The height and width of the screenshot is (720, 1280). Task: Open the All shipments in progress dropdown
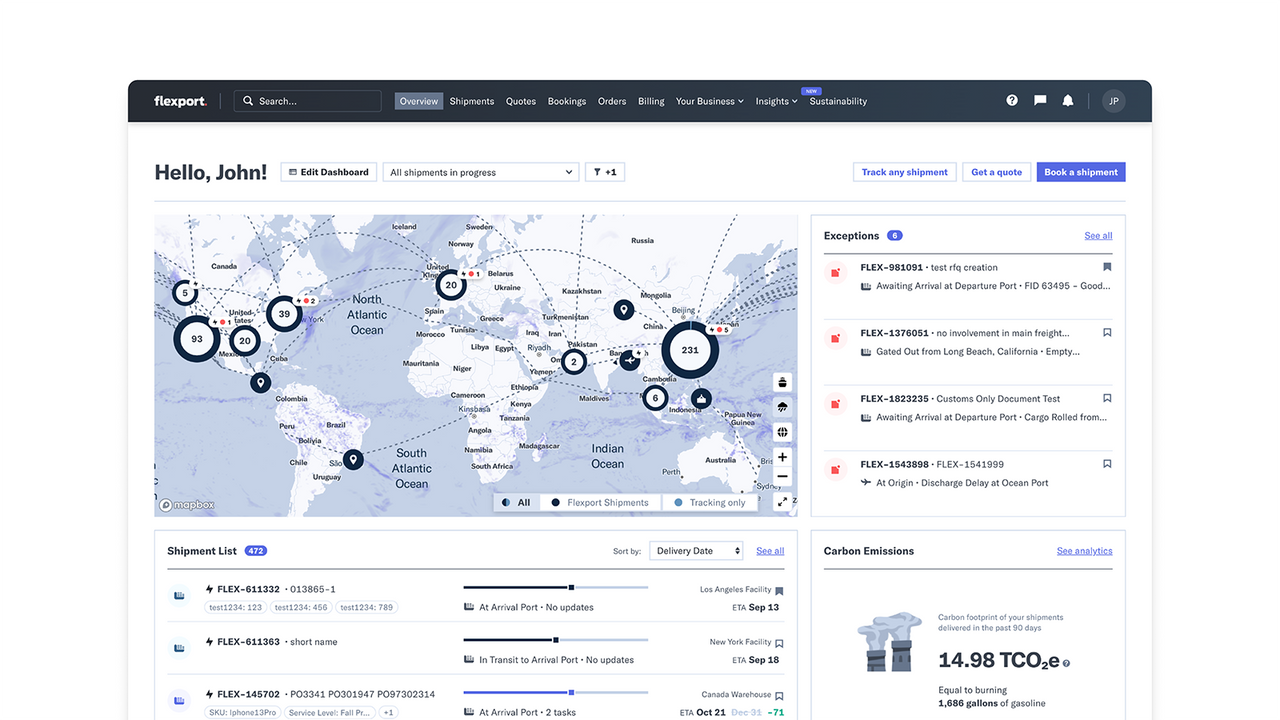point(481,172)
